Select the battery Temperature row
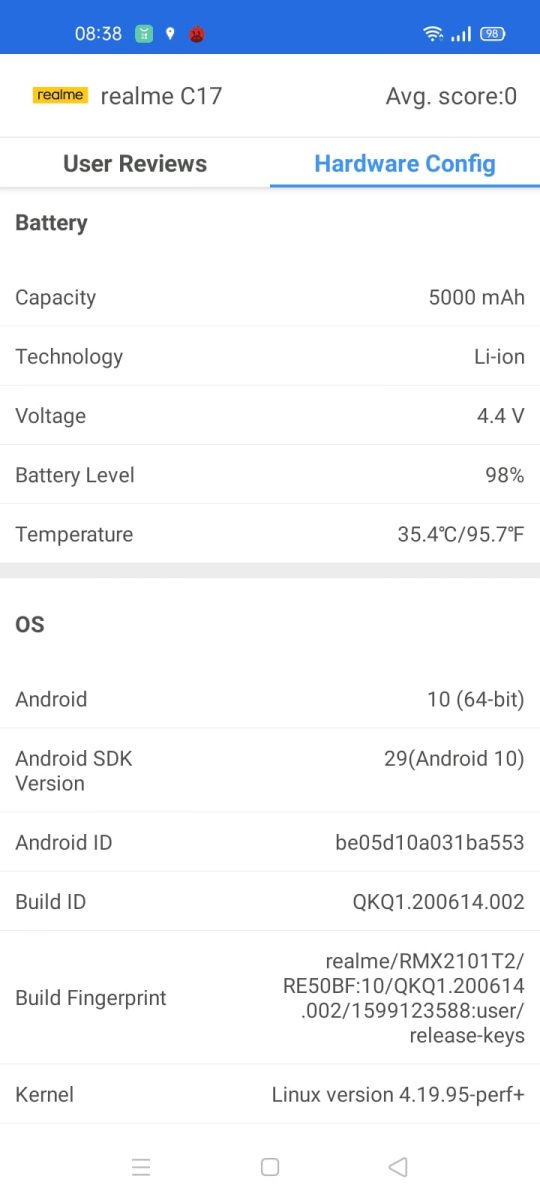The image size is (540, 1200). tap(270, 534)
